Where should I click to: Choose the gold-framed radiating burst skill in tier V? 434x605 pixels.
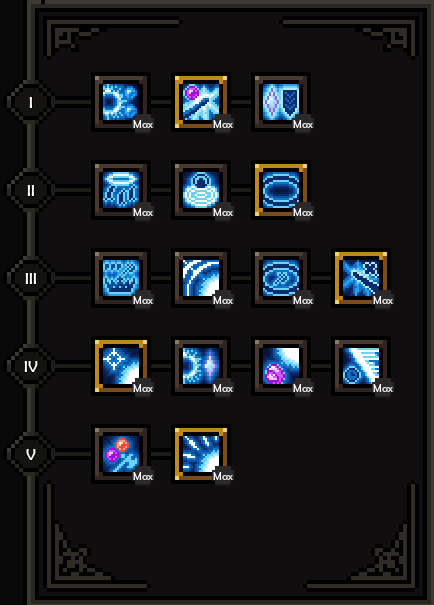[x=201, y=454]
